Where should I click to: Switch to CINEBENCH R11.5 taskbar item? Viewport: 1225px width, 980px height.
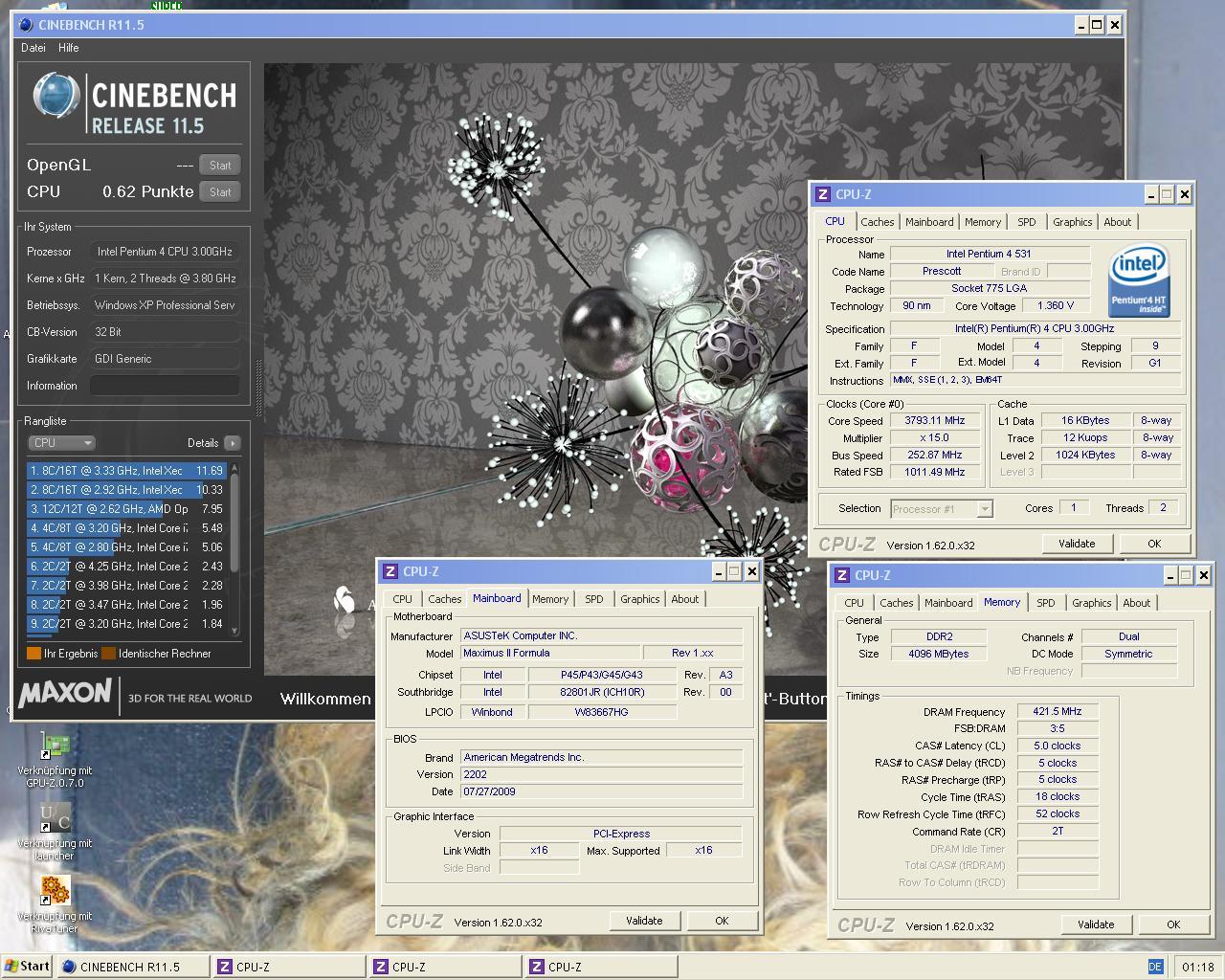(133, 967)
